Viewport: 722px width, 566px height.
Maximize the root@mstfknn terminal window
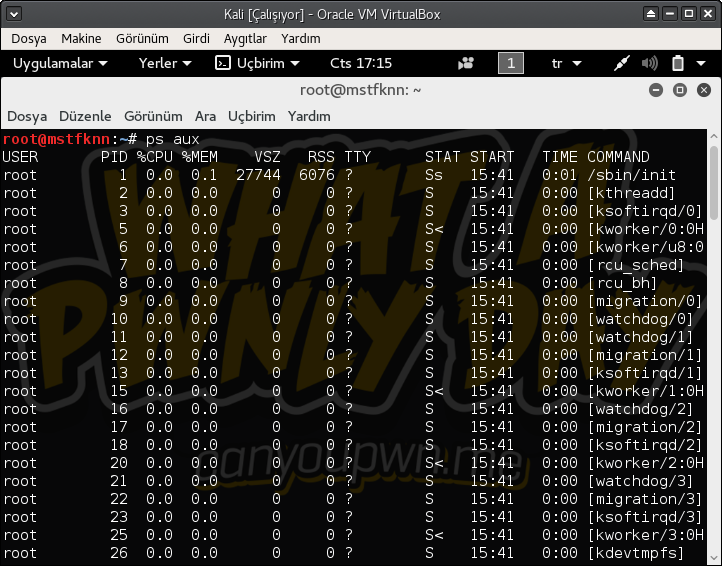pos(679,90)
